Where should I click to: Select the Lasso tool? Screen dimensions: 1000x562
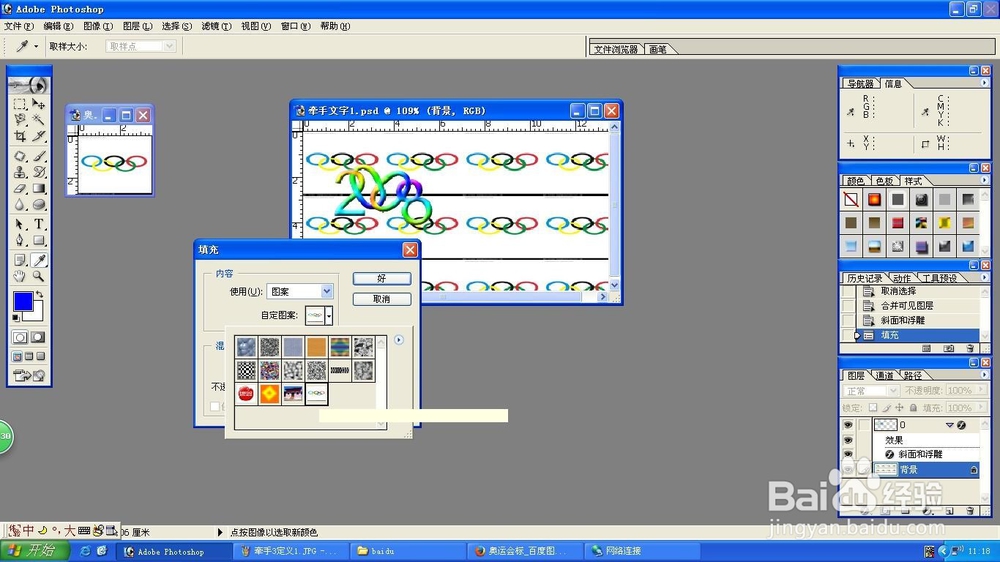(x=20, y=120)
